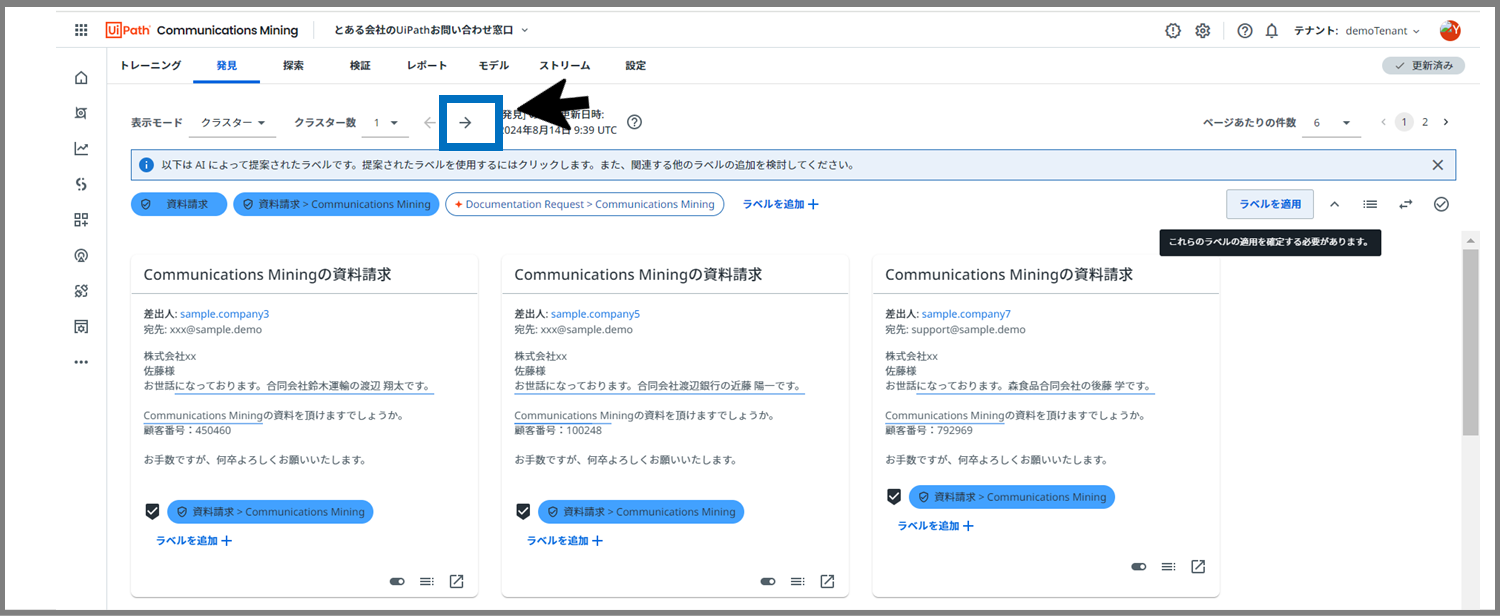The height and width of the screenshot is (616, 1500).
Task: Go to the previous cluster arrow
Action: 429,123
